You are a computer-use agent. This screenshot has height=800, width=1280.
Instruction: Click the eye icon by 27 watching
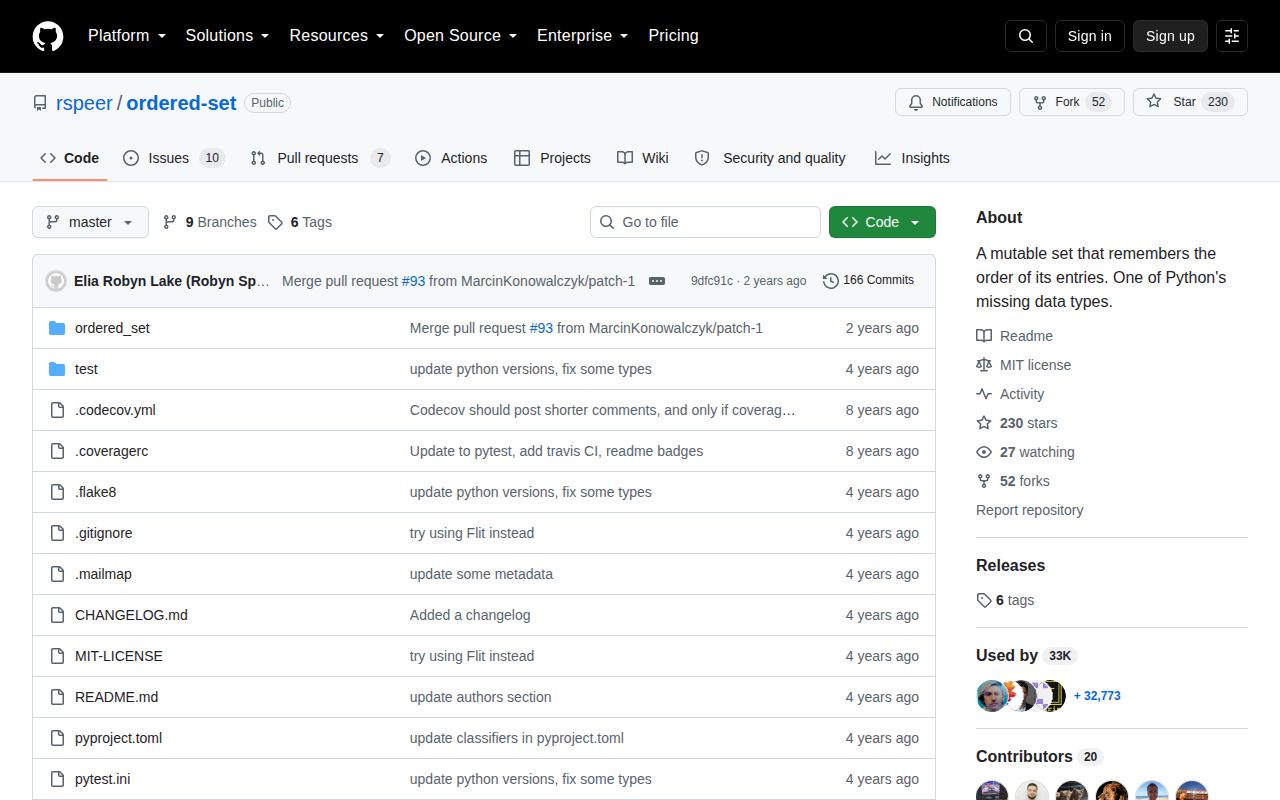point(984,452)
